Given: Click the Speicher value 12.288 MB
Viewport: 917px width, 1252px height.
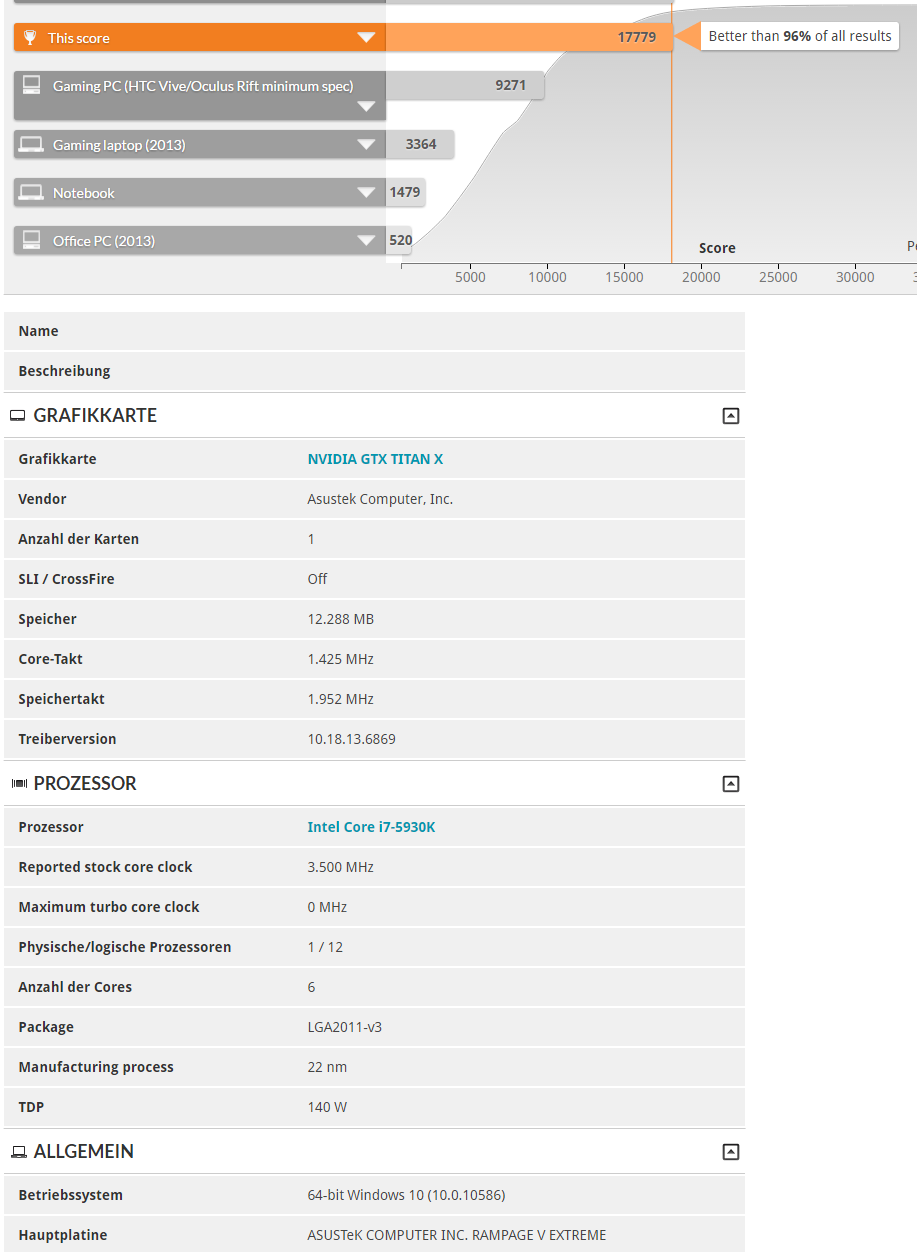Looking at the screenshot, I should coord(340,619).
